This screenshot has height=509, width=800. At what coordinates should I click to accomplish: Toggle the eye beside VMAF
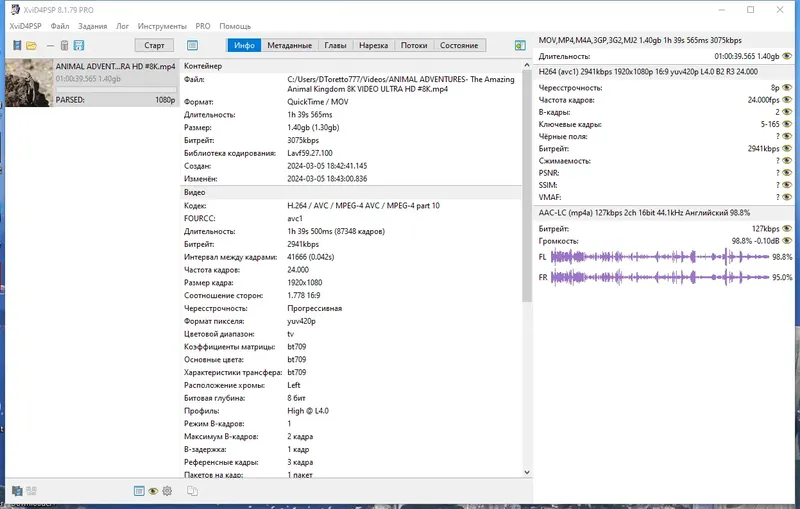coord(787,197)
